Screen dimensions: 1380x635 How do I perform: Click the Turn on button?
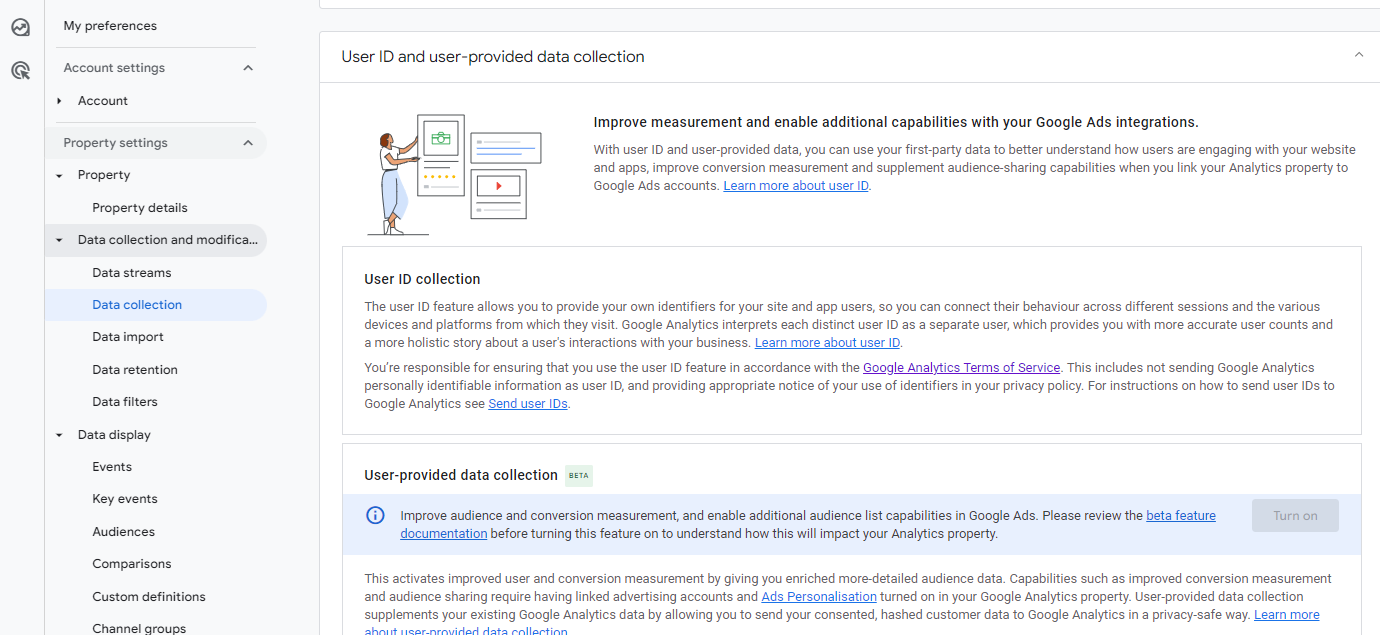point(1295,516)
